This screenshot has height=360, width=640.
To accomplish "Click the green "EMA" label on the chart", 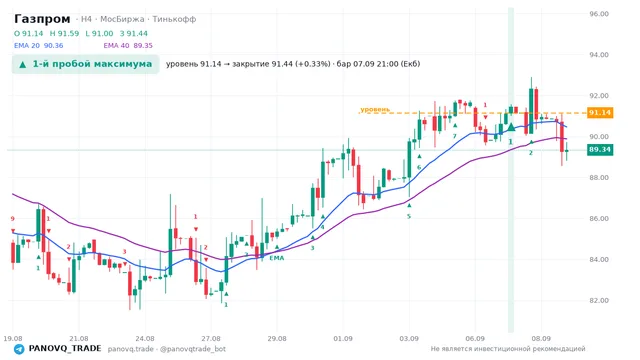I will pyautogui.click(x=276, y=258).
